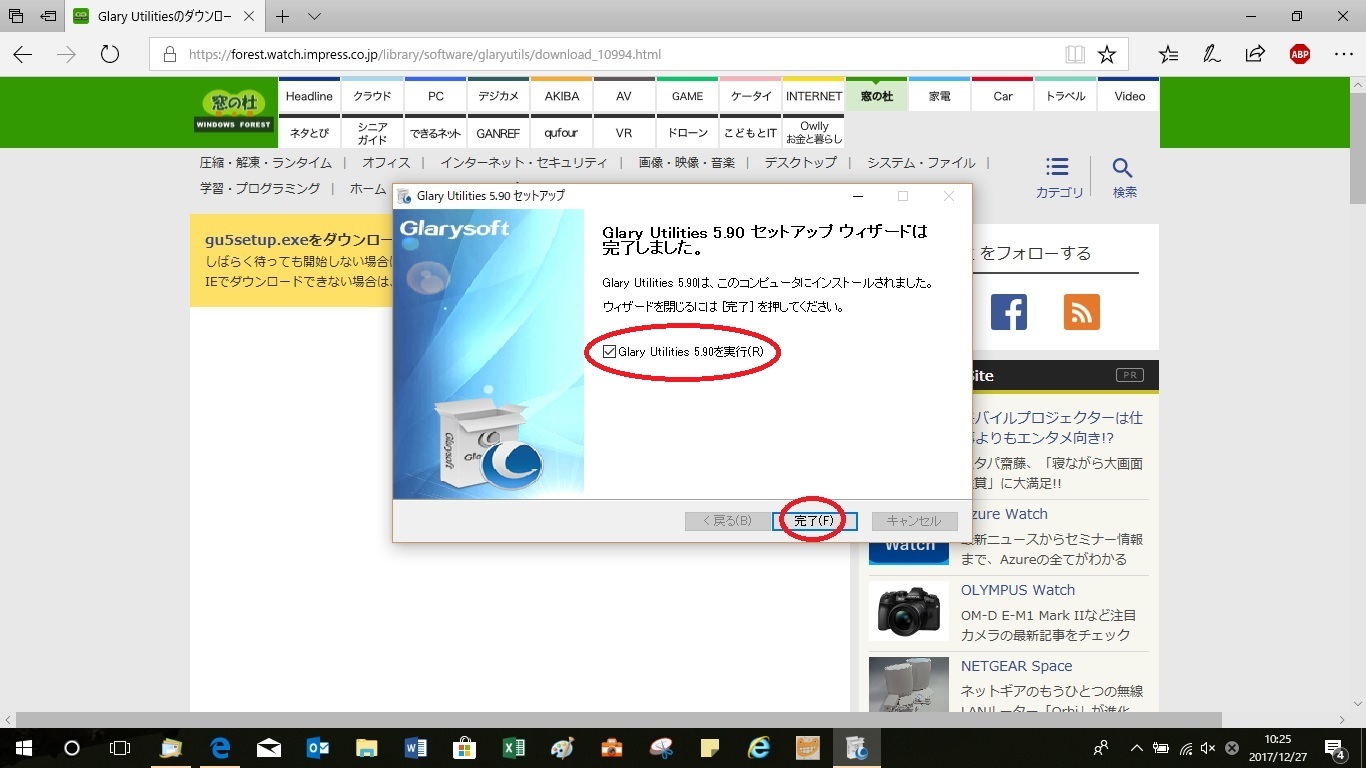This screenshot has height=768, width=1366.
Task: Select the クラウド tab
Action: click(372, 96)
